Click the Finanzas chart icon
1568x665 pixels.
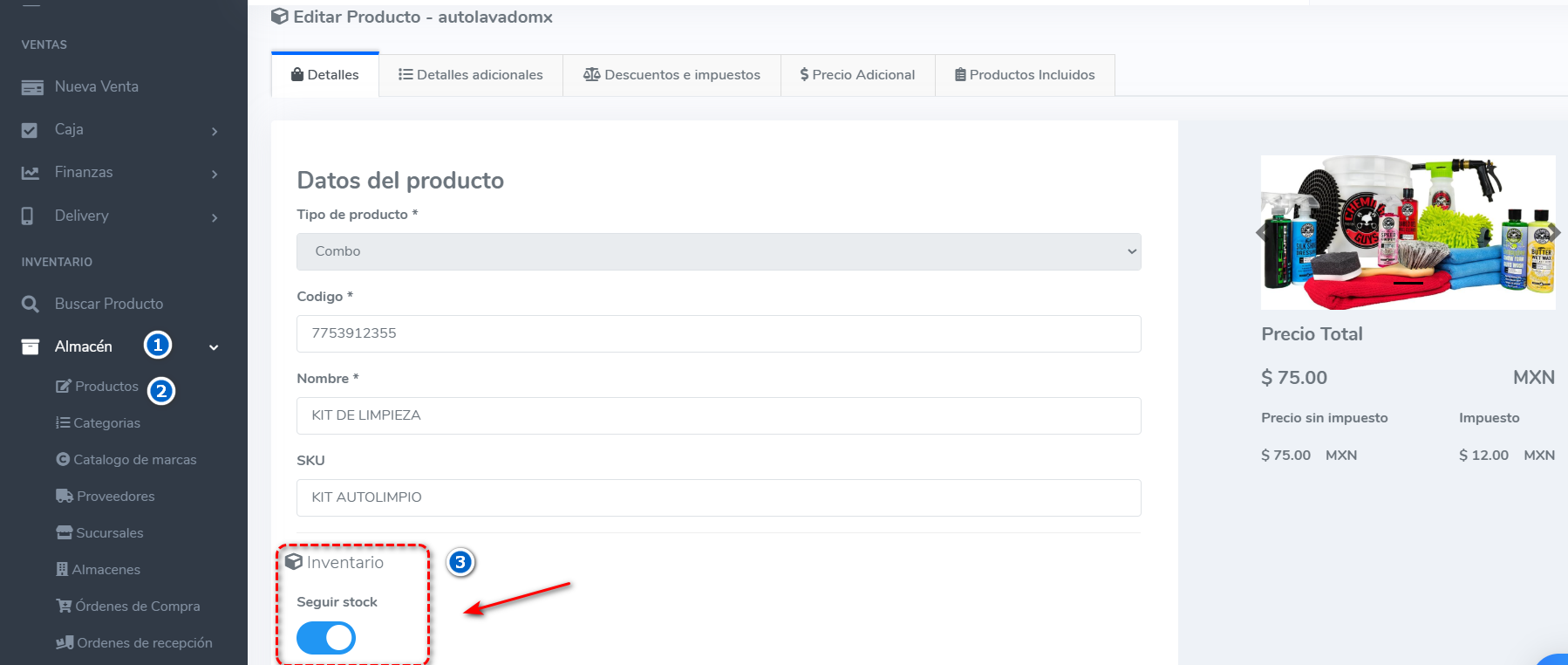pos(31,173)
